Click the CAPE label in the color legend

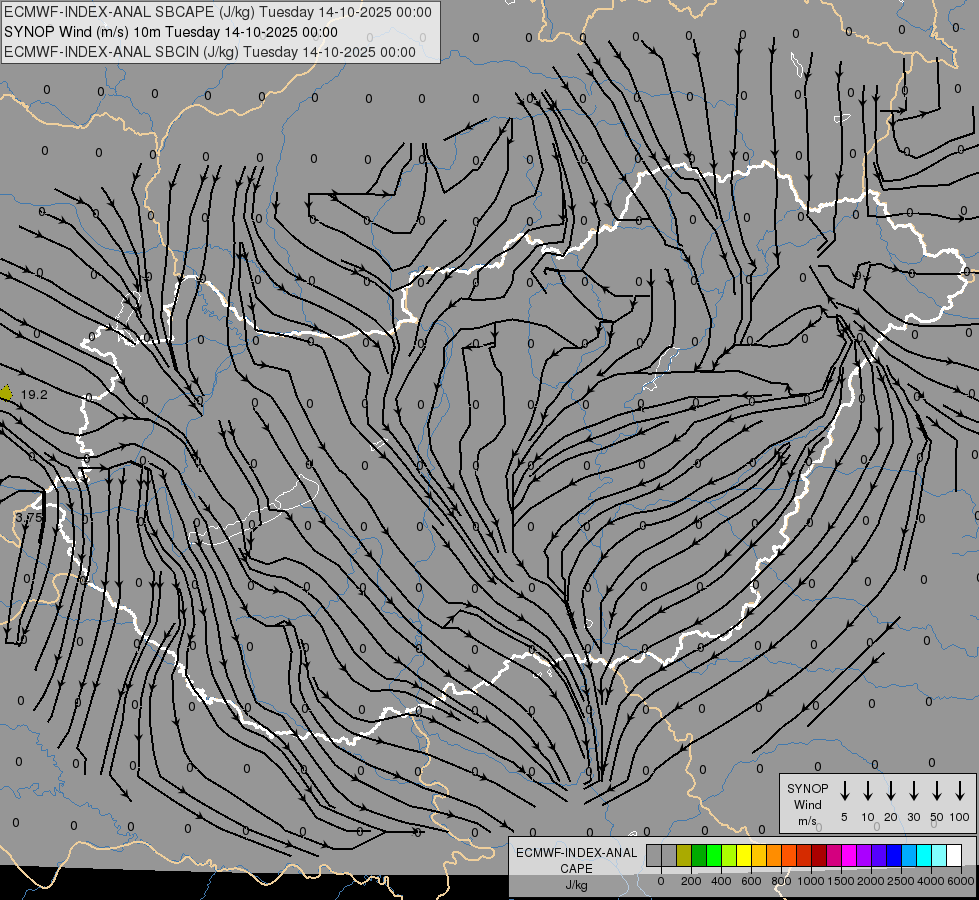click(x=576, y=868)
